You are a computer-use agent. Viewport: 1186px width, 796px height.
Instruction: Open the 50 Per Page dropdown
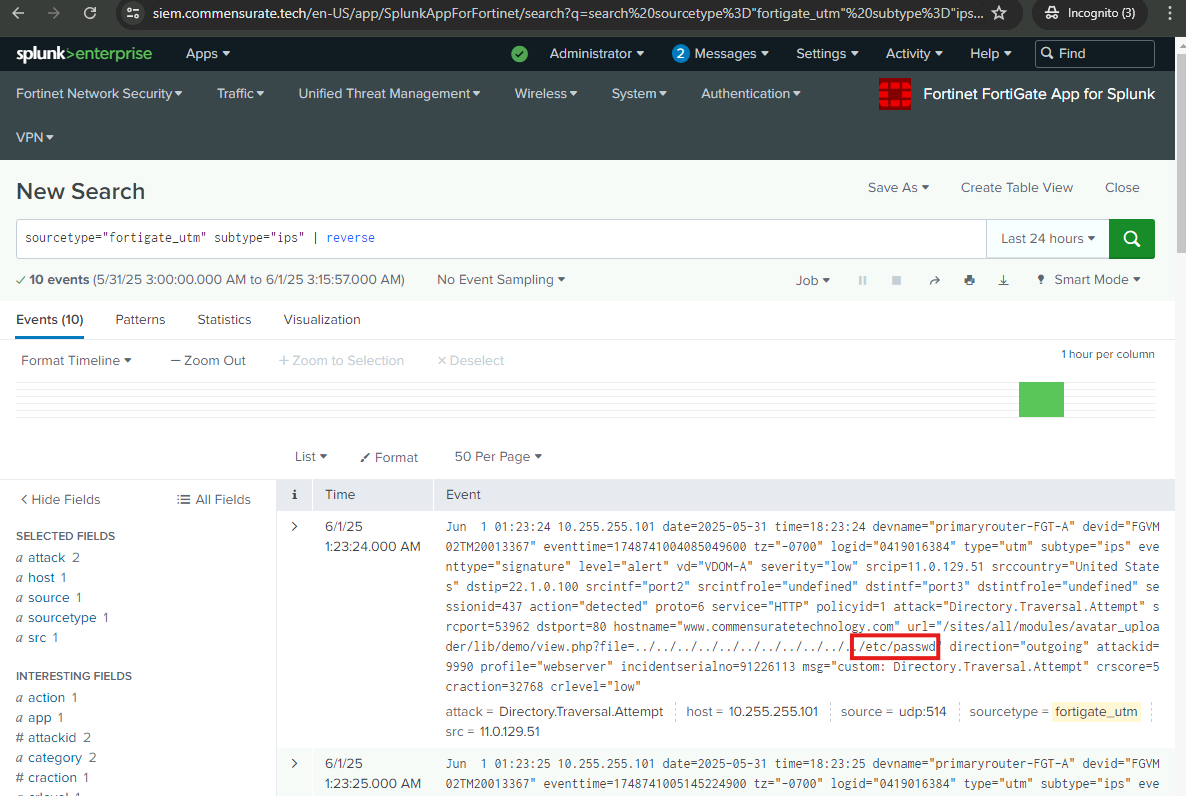[497, 456]
